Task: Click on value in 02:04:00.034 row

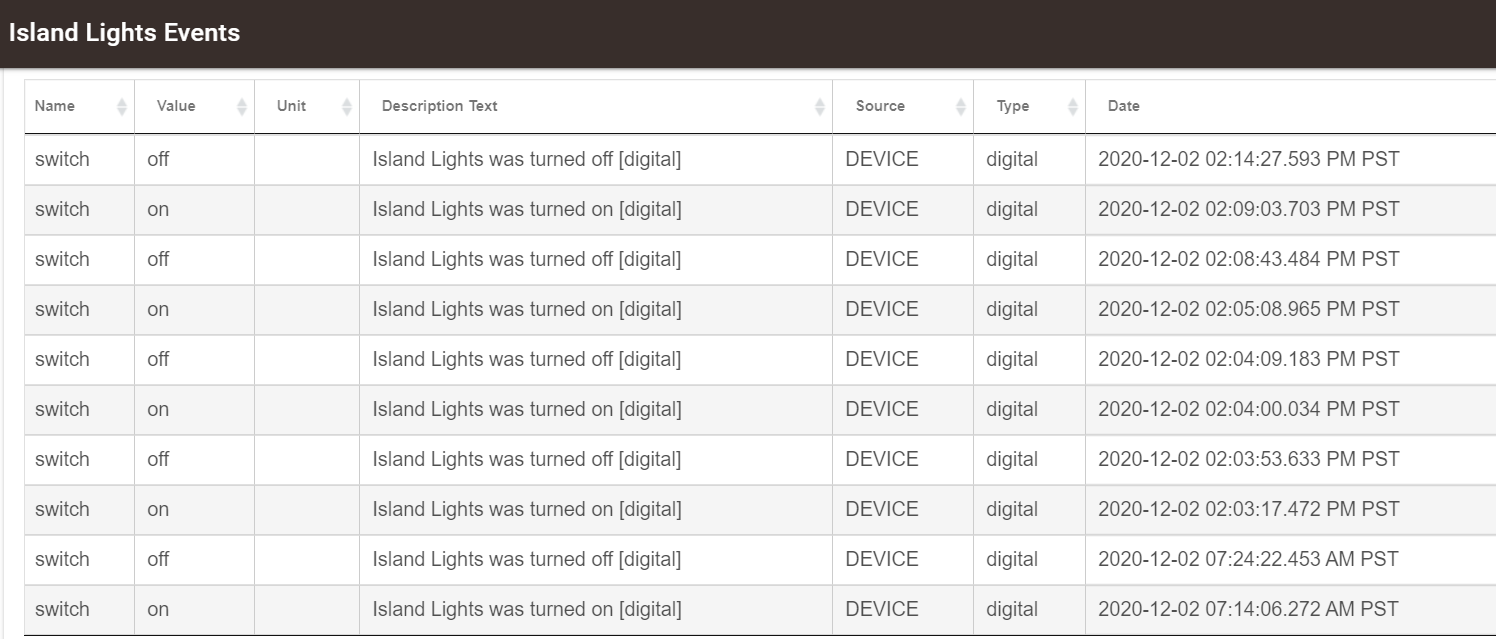Action: click(x=158, y=409)
